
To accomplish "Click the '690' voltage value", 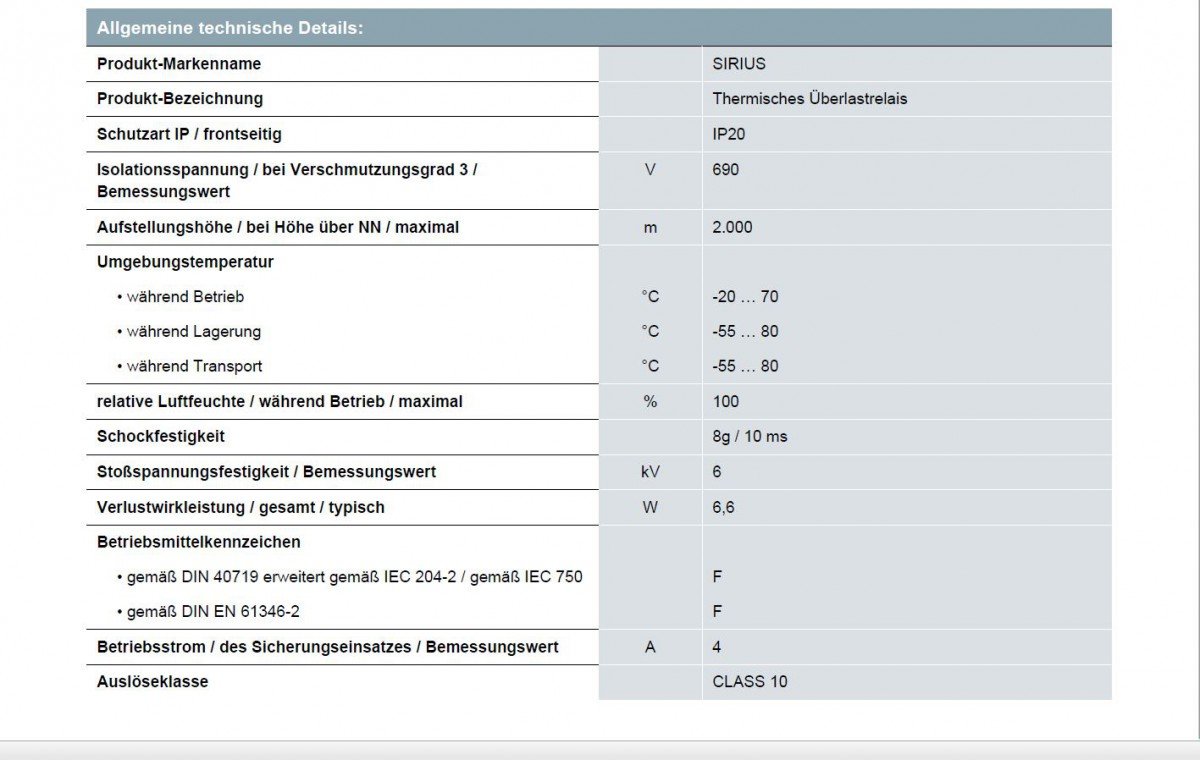I will (x=726, y=170).
